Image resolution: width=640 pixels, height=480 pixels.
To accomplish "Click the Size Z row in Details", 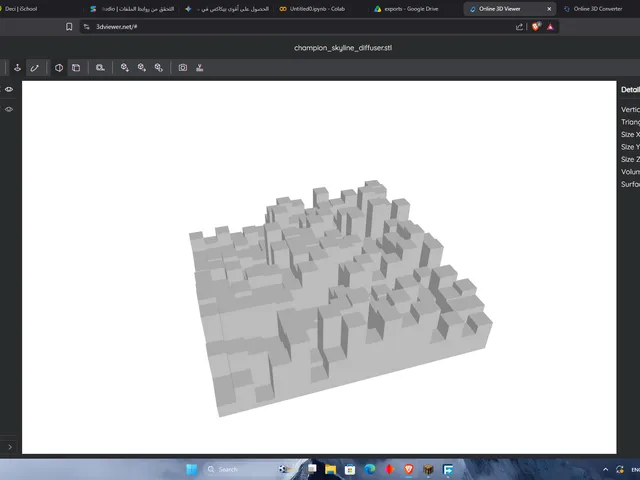I will (x=630, y=159).
